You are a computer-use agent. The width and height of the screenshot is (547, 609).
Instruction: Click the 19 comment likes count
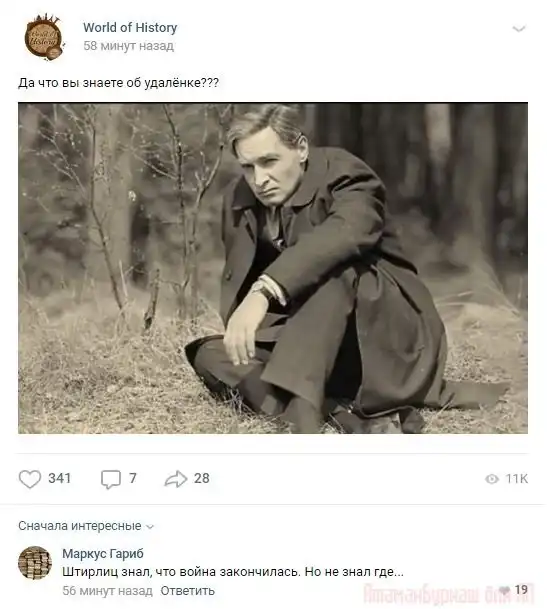[x=521, y=590]
